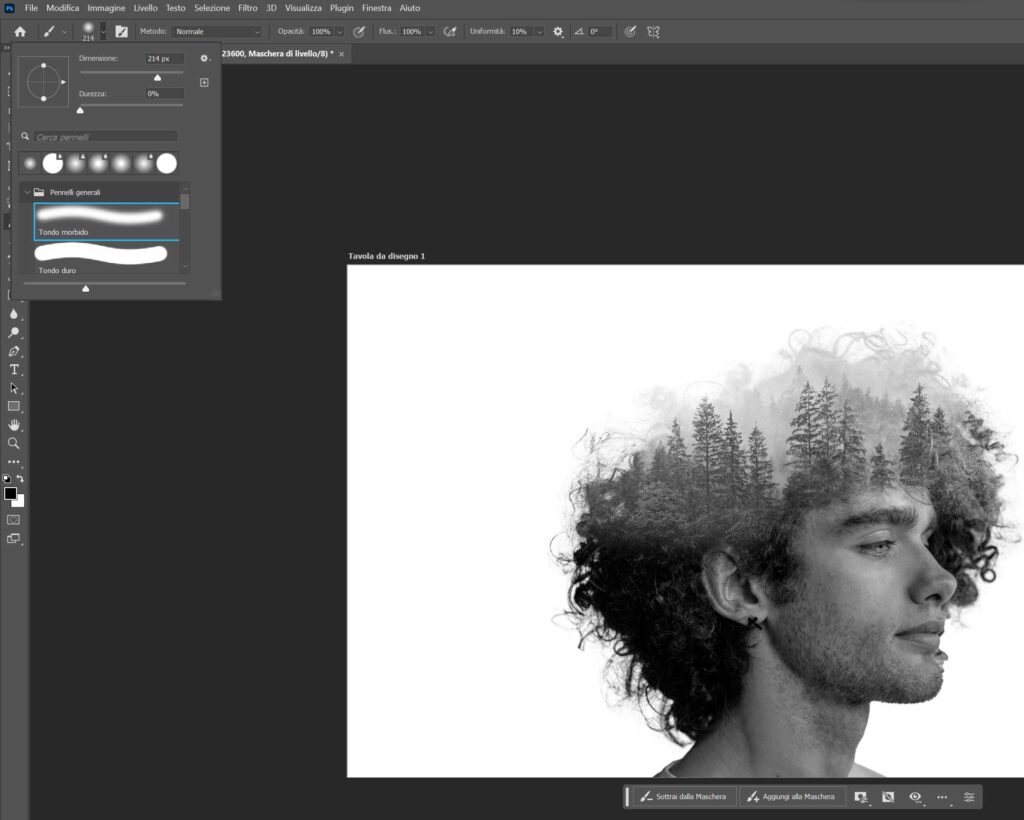
Task: Disable layer mask icon in task bar
Action: 888,796
